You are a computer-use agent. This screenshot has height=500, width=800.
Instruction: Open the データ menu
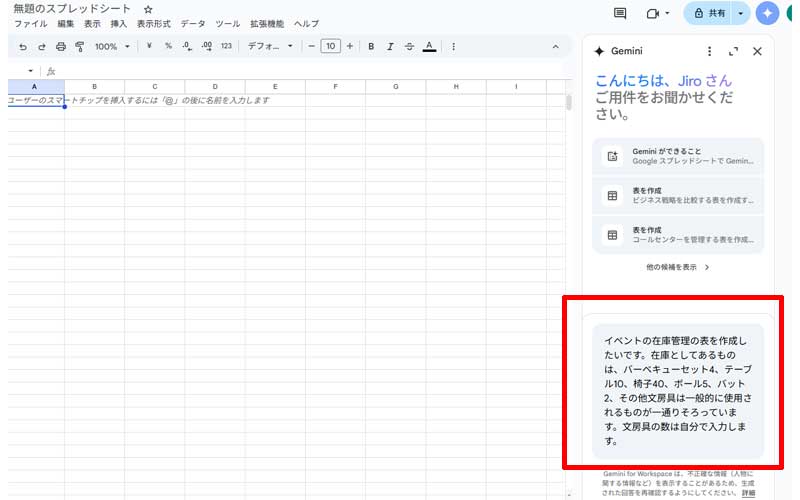pyautogui.click(x=193, y=23)
